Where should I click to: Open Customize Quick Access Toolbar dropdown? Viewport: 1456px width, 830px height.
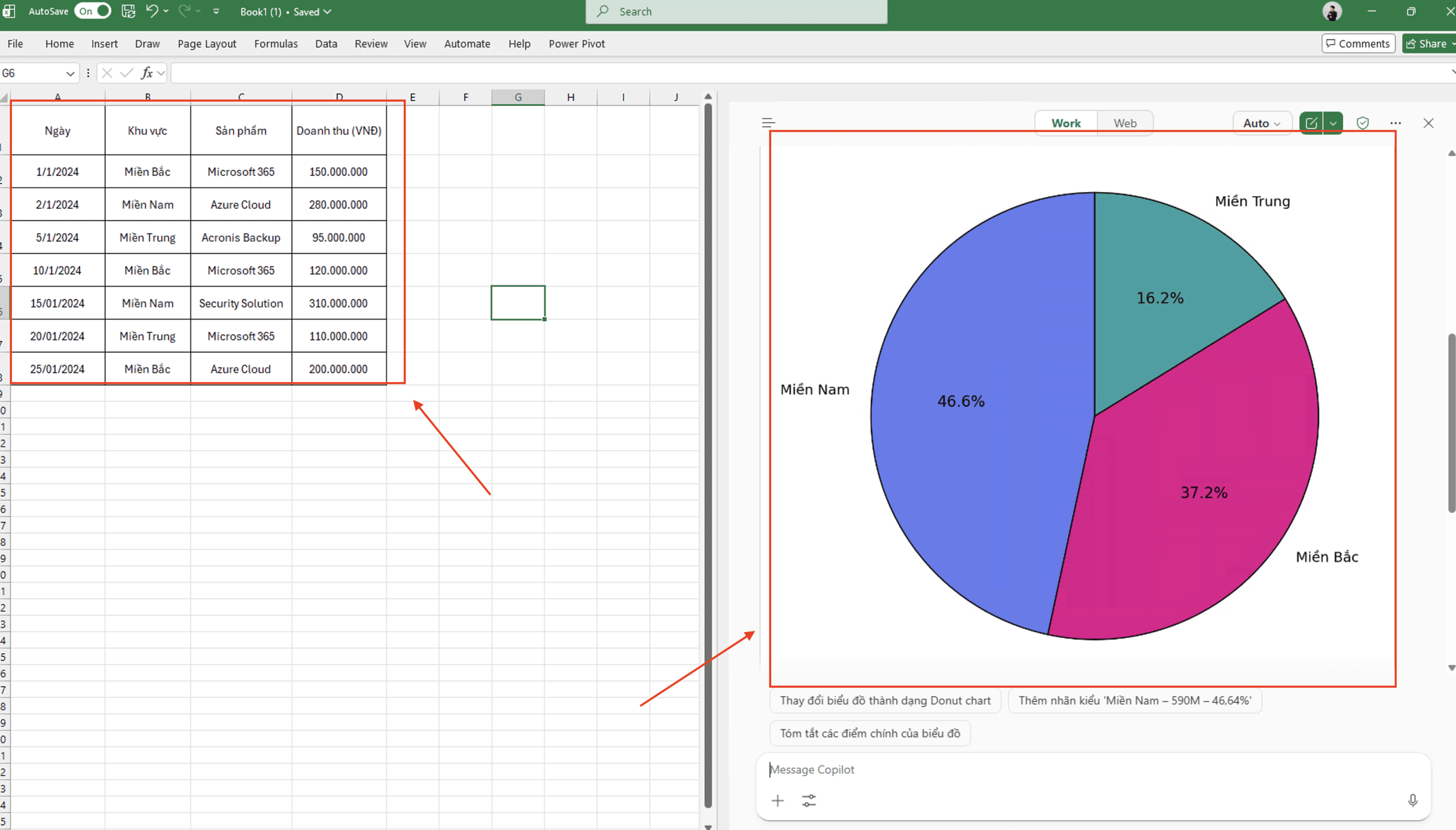click(216, 11)
